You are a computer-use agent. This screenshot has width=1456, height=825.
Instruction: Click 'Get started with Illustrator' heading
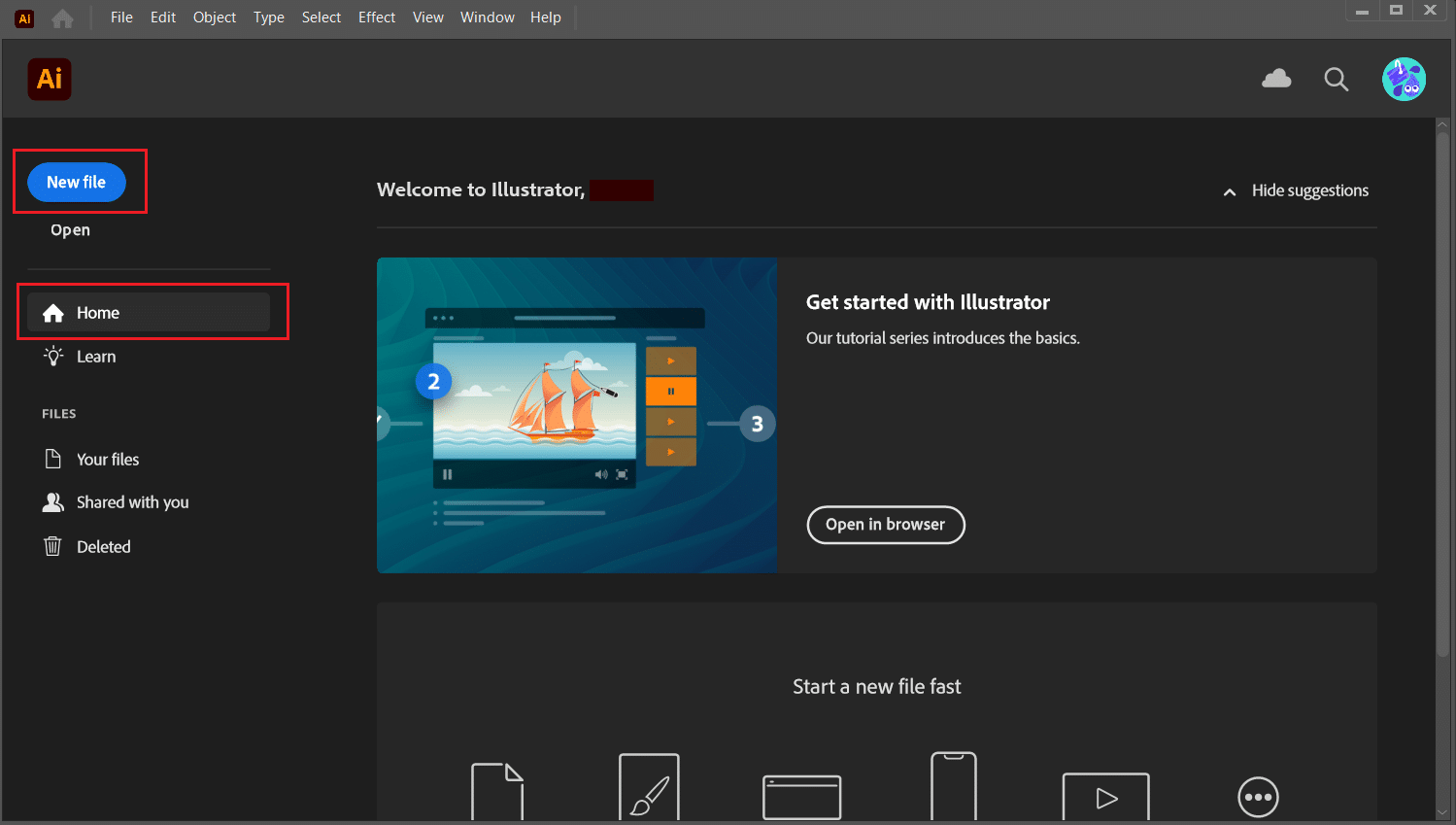click(928, 302)
